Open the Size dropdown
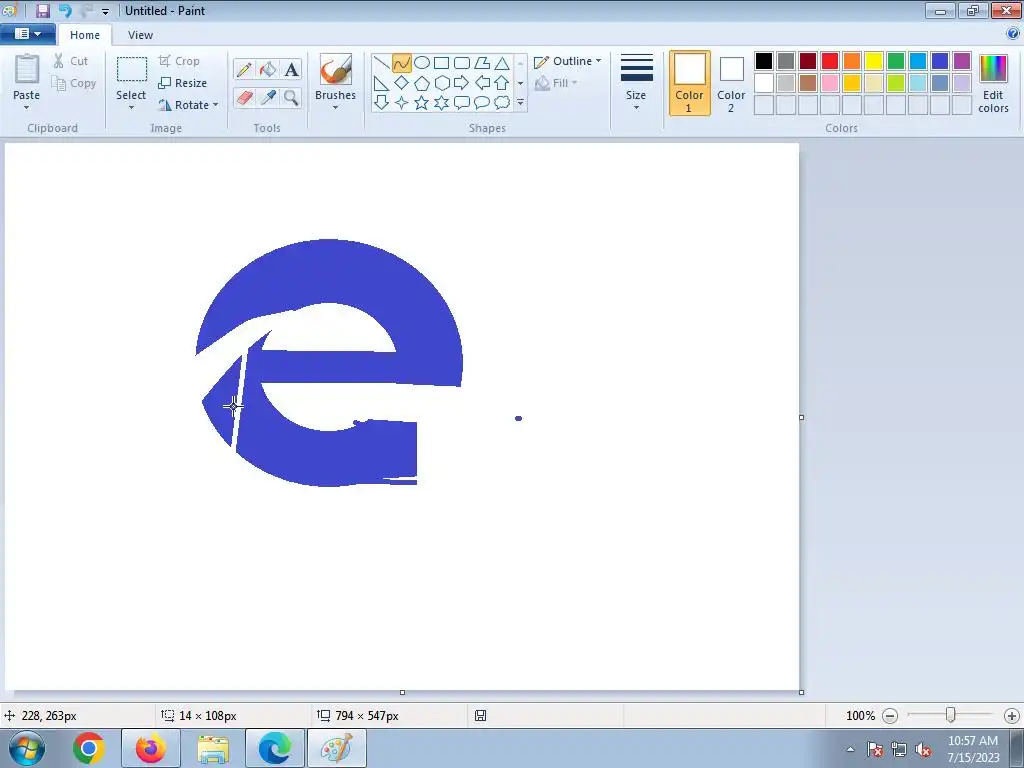Viewport: 1024px width, 768px height. pos(636,83)
